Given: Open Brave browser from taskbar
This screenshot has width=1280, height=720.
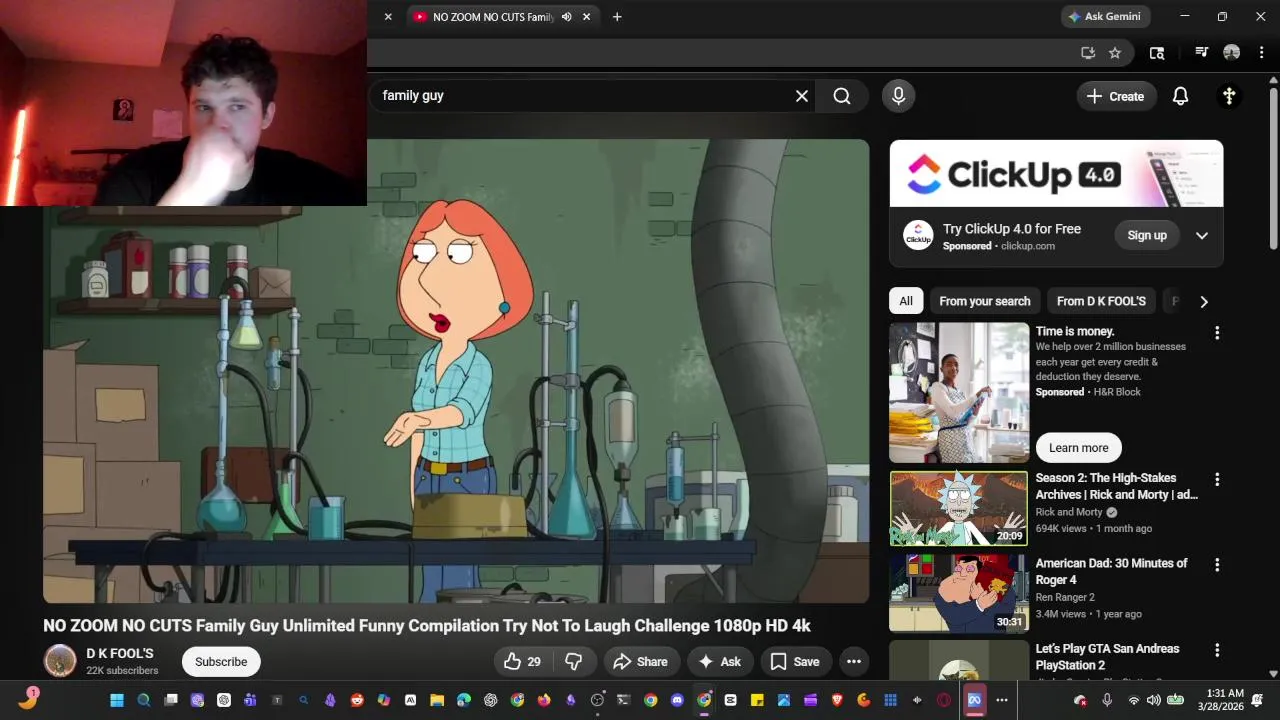Looking at the screenshot, I should [x=837, y=700].
